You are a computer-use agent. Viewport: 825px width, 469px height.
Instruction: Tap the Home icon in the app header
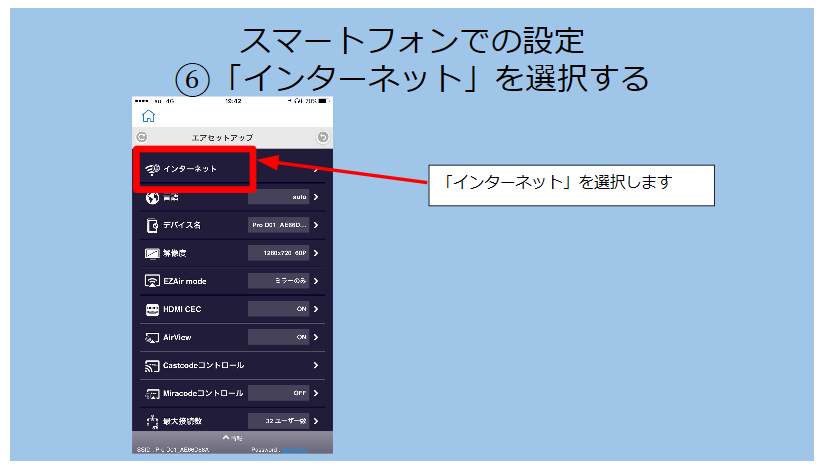coord(148,116)
